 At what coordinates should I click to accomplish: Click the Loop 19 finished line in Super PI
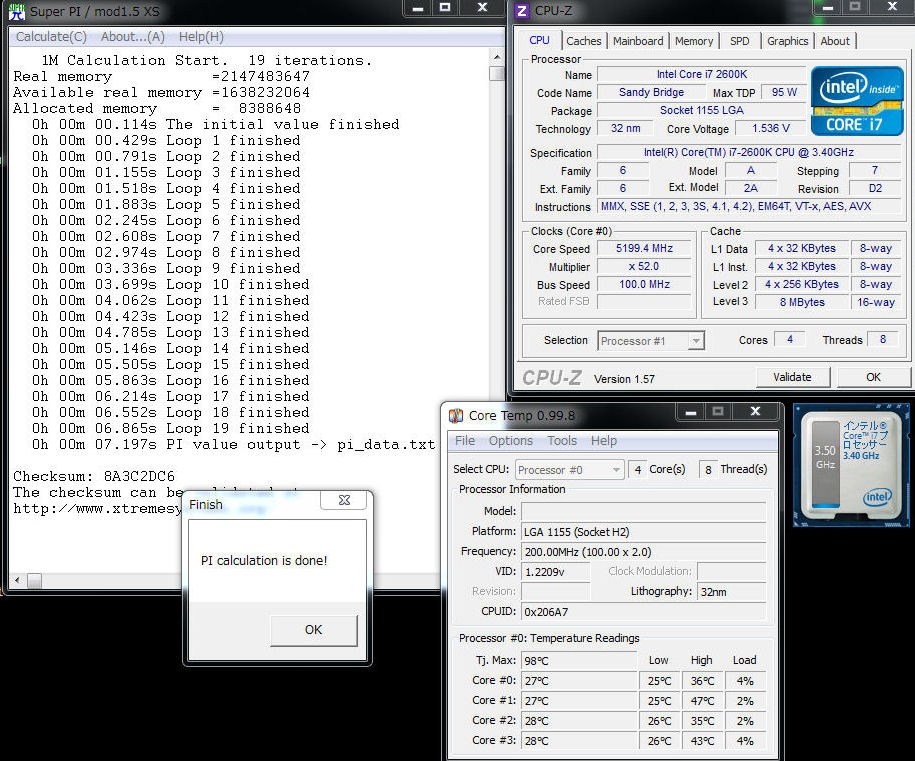170,428
